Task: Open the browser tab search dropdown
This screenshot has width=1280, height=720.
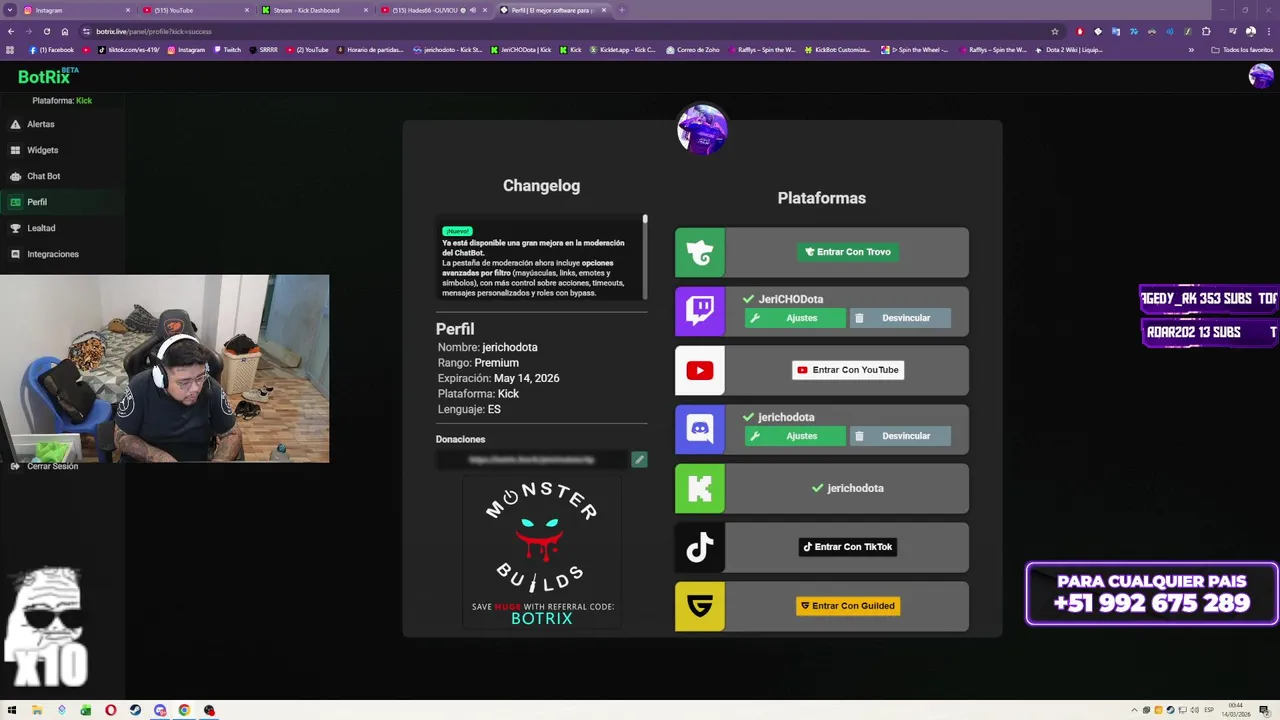Action: [x=10, y=10]
